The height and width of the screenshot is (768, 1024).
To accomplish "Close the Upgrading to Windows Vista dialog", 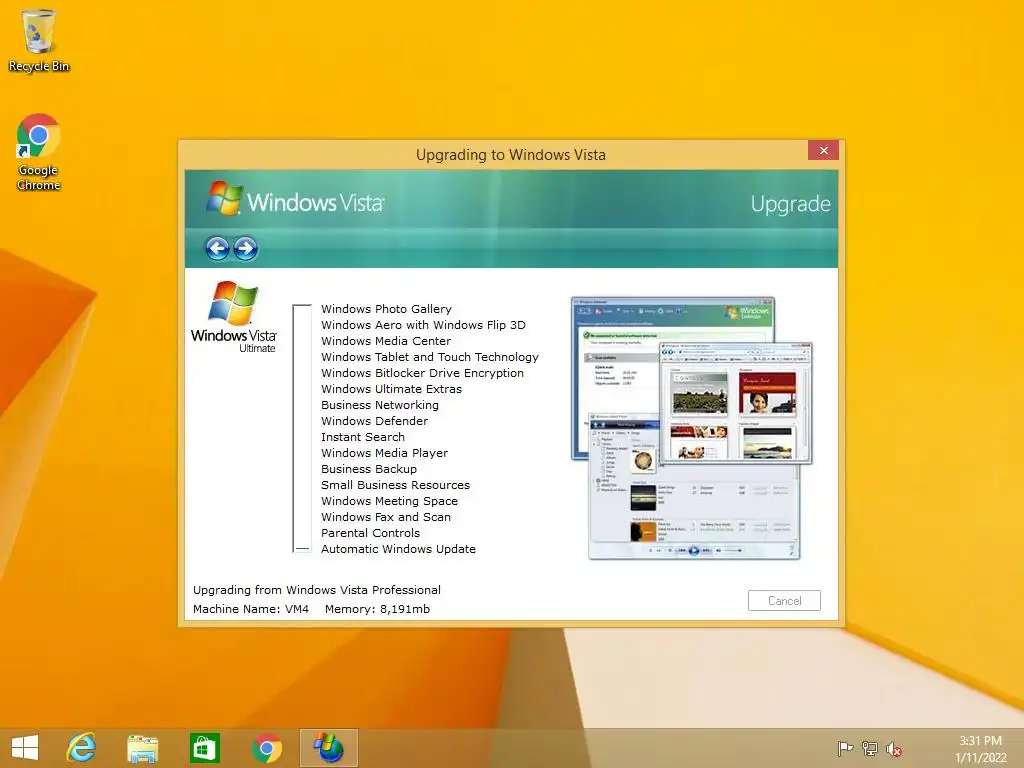I will click(824, 150).
